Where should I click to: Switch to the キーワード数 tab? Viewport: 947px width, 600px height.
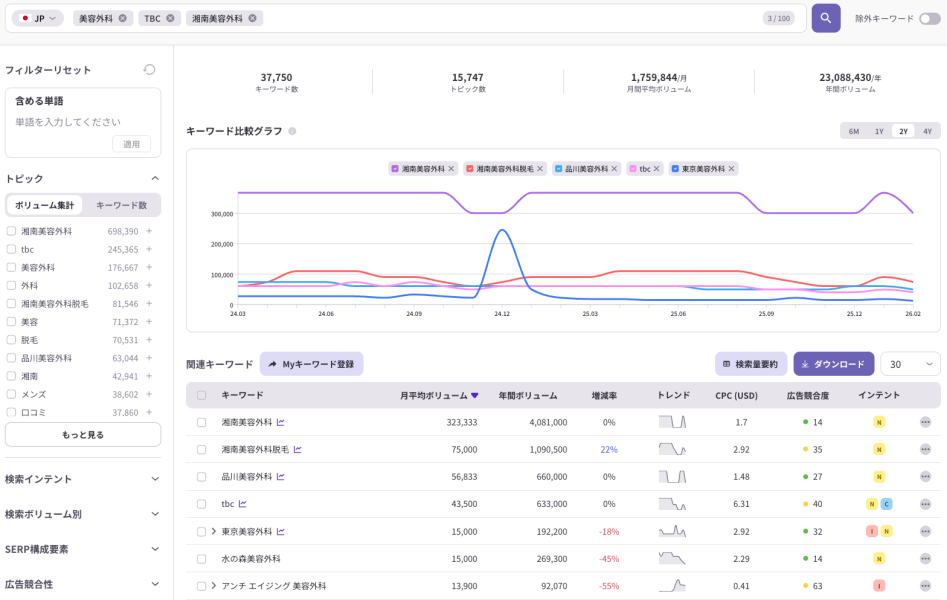tap(121, 205)
